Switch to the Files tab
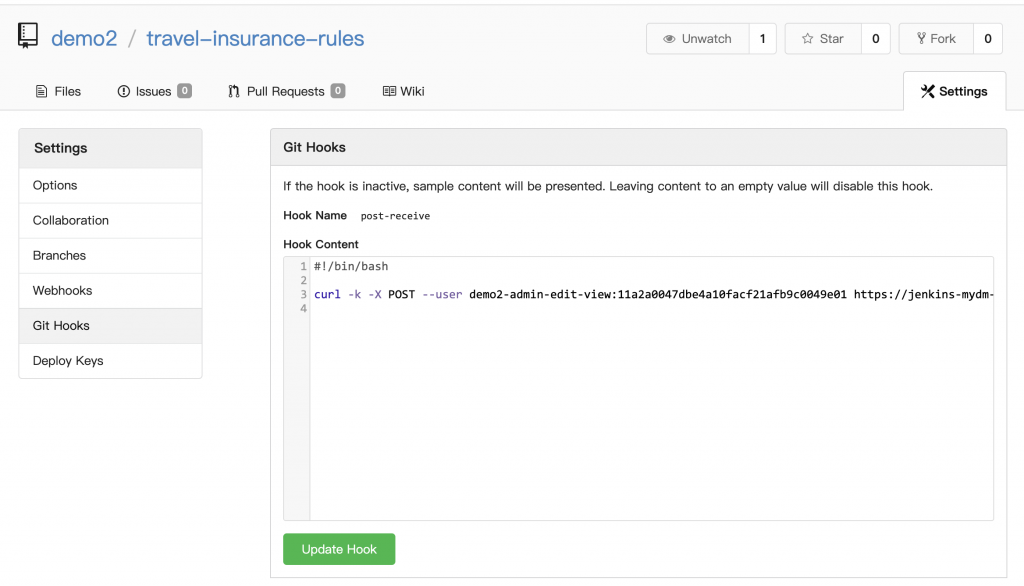Viewport: 1024px width, 586px height. (x=58, y=91)
